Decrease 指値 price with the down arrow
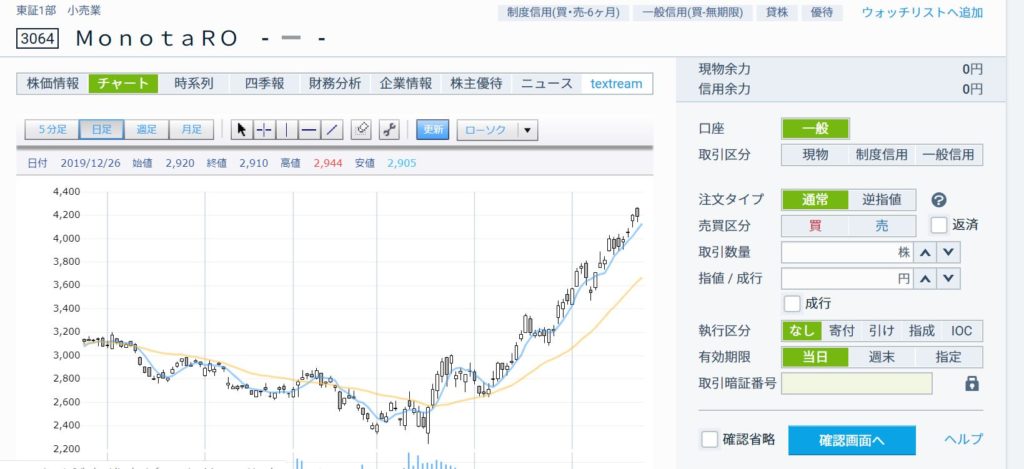1024x469 pixels. [949, 279]
